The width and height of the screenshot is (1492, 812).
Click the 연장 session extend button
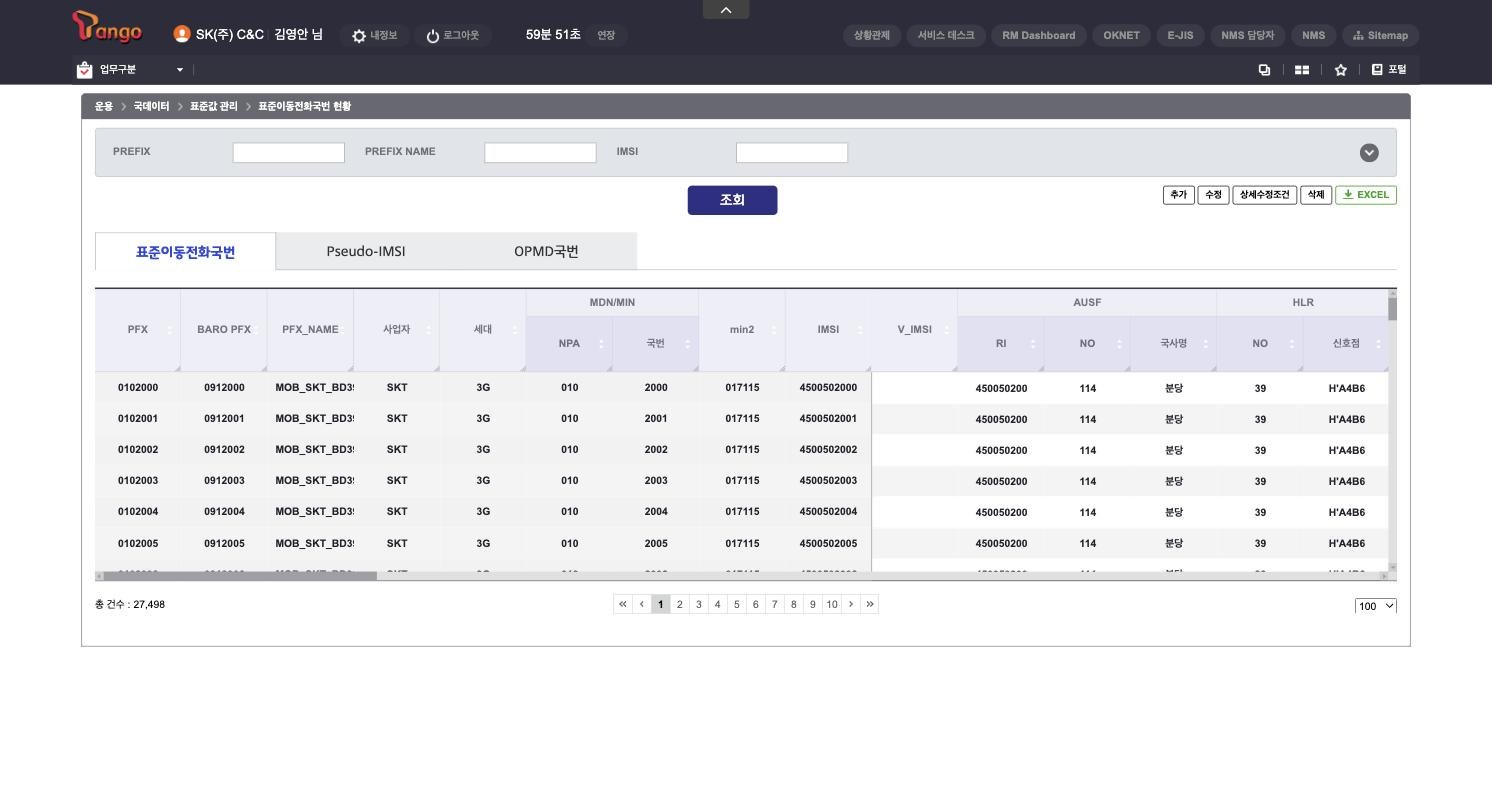coord(606,36)
